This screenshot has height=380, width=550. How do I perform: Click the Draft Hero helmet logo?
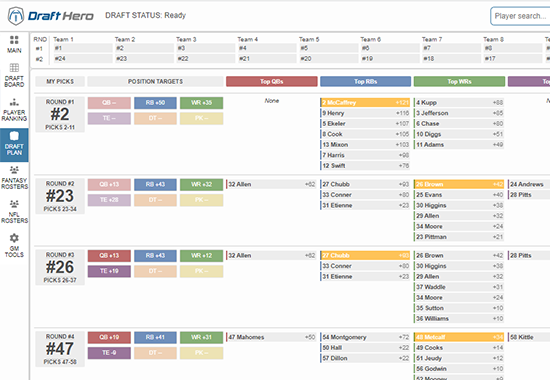16,16
